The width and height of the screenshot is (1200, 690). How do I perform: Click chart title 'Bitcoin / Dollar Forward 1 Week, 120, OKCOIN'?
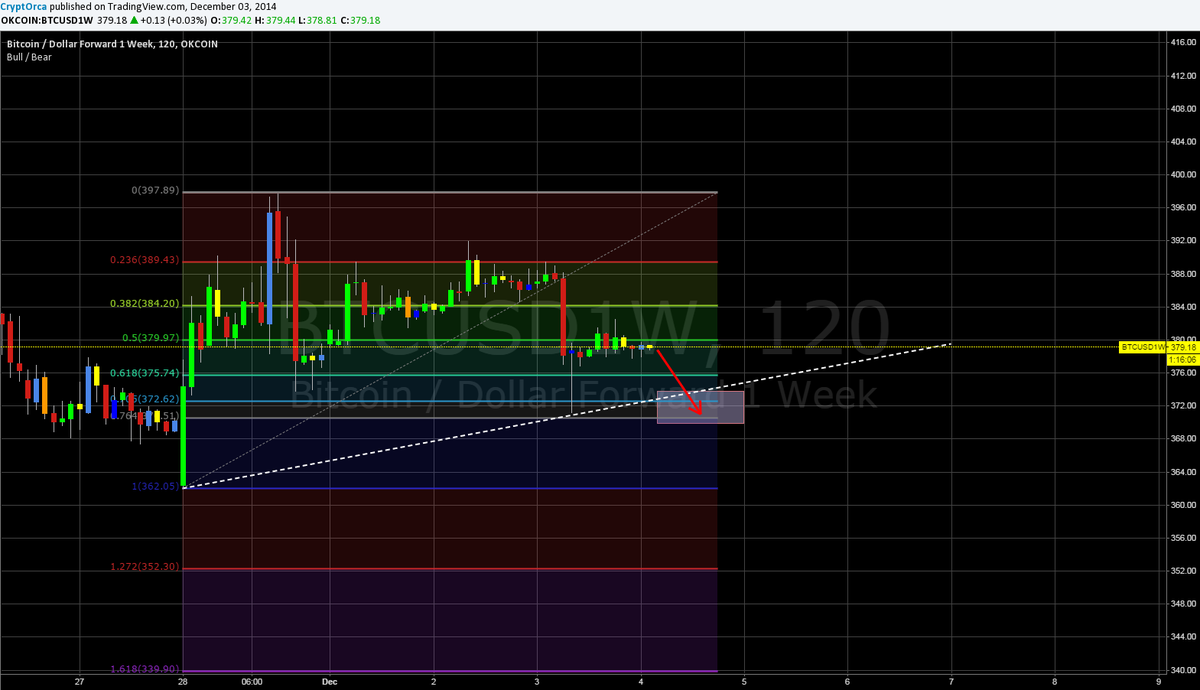(x=113, y=44)
